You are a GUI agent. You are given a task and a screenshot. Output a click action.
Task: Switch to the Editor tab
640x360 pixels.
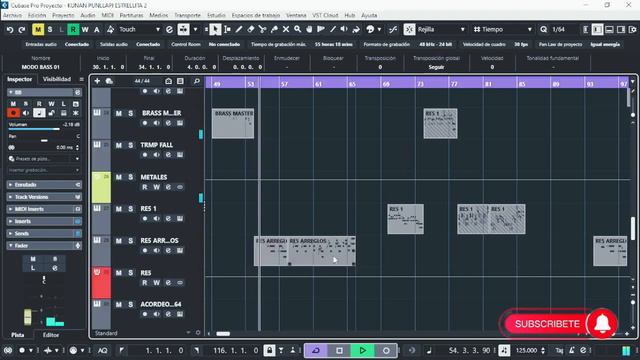pos(51,335)
